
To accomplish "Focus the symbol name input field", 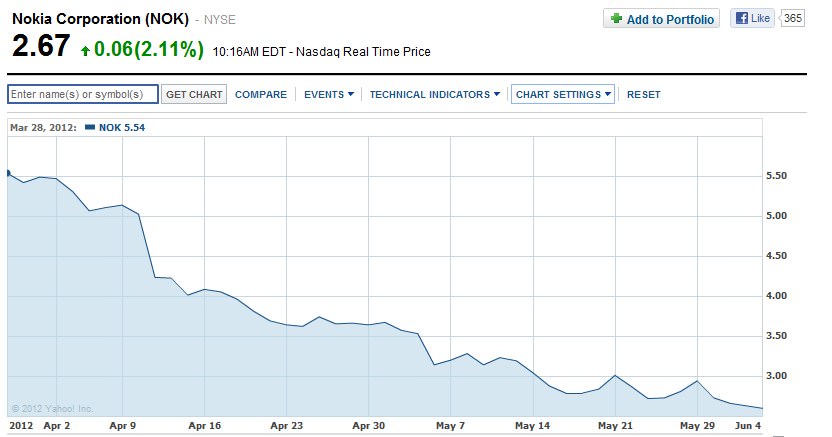I will (83, 94).
